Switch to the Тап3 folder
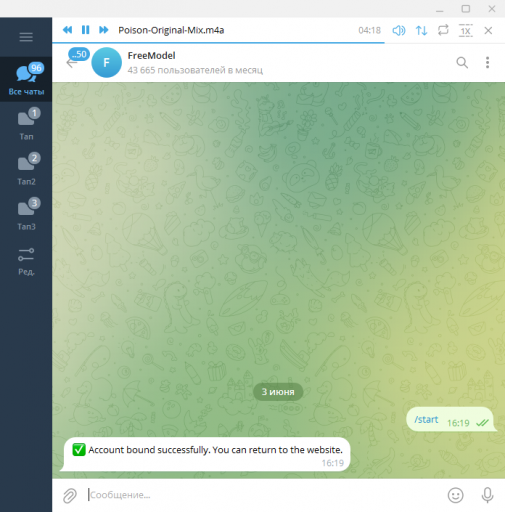The height and width of the screenshot is (512, 505). tap(26, 214)
